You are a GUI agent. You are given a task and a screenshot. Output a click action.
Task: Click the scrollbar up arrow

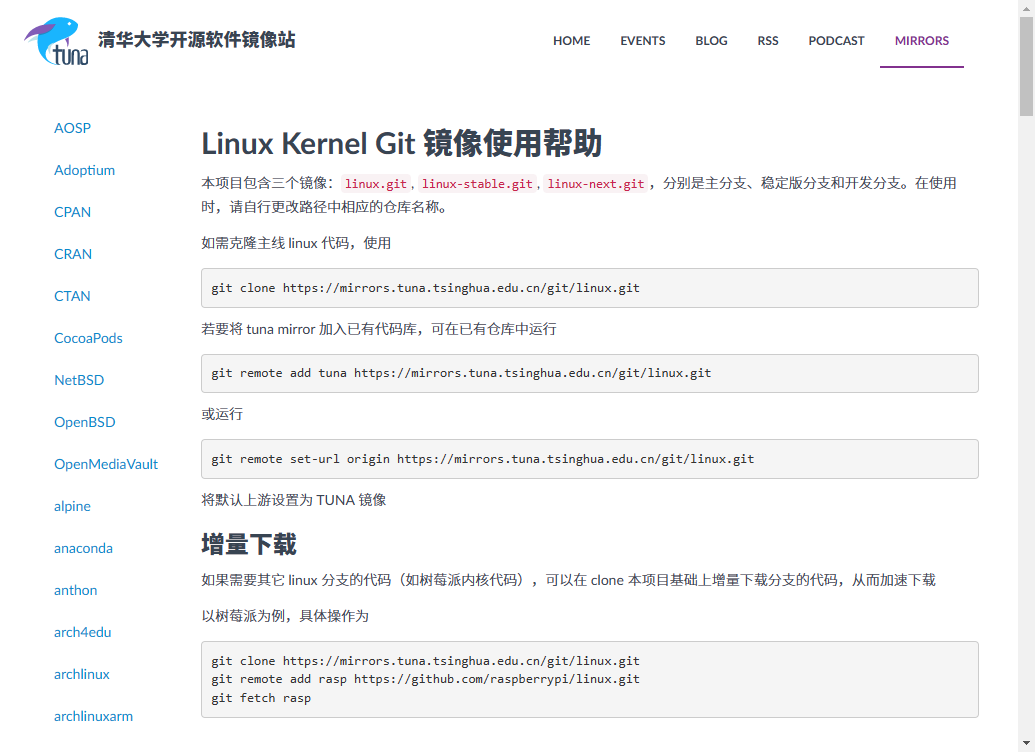pyautogui.click(x=1026, y=7)
